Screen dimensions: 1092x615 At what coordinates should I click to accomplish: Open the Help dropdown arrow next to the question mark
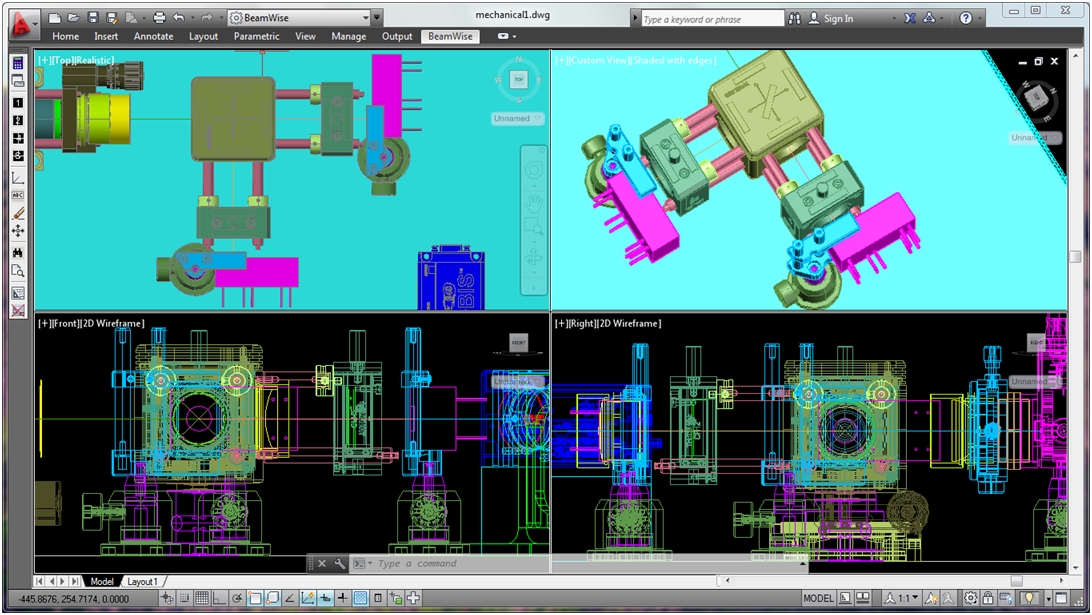(x=980, y=18)
